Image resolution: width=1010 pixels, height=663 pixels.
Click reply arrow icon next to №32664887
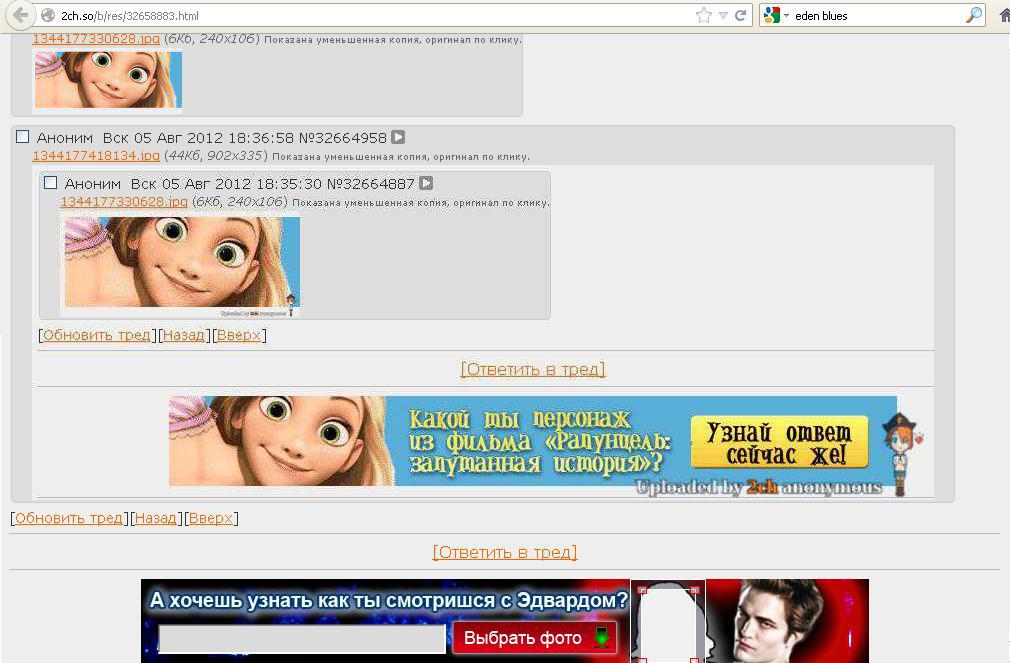[426, 184]
